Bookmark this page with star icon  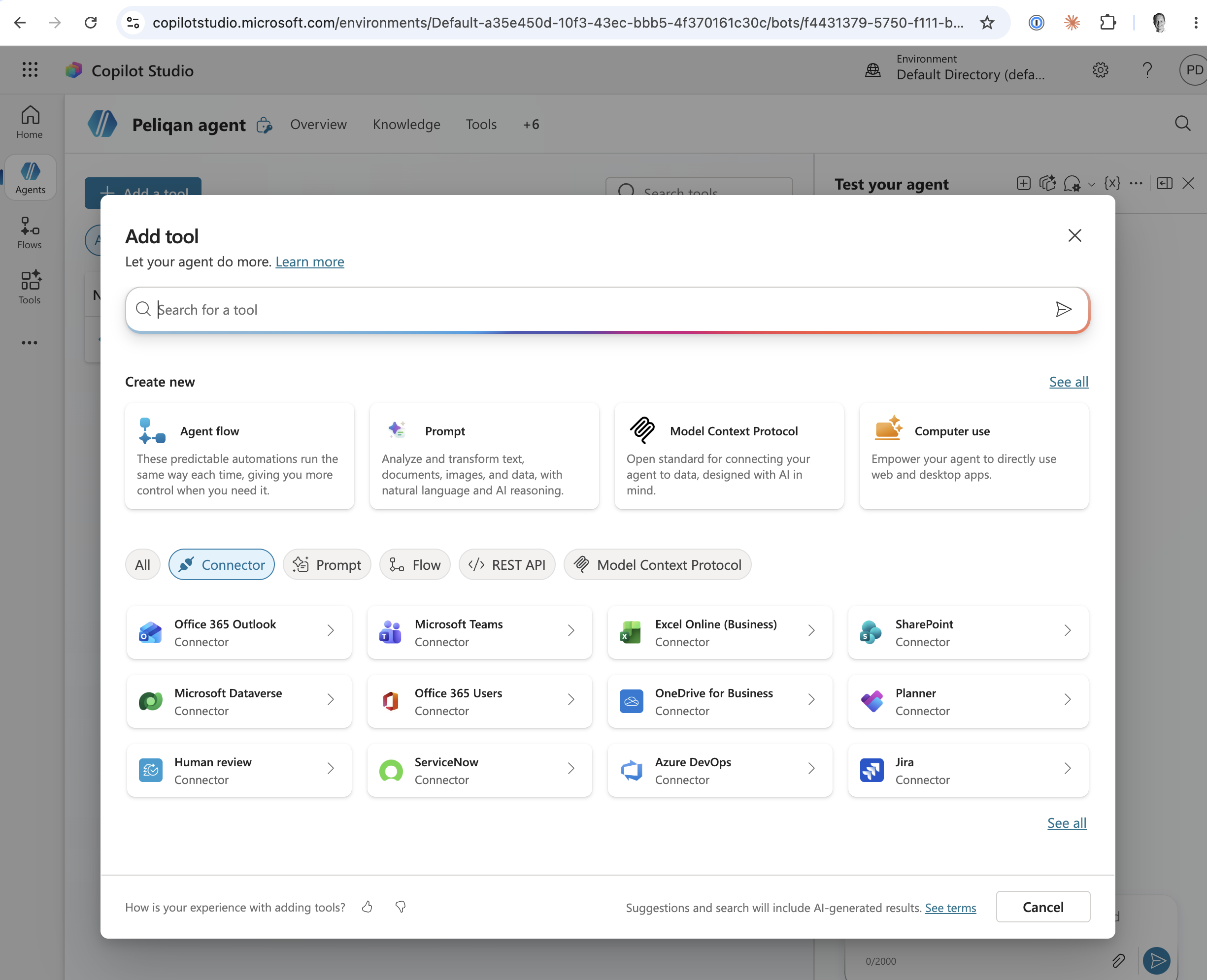click(x=987, y=23)
